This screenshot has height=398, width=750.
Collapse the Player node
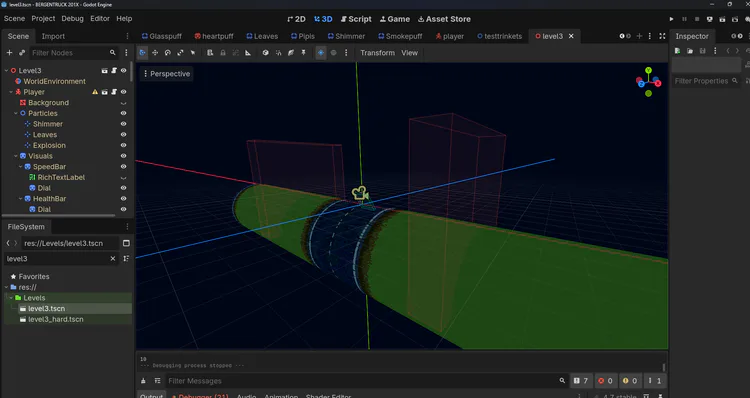[11, 92]
